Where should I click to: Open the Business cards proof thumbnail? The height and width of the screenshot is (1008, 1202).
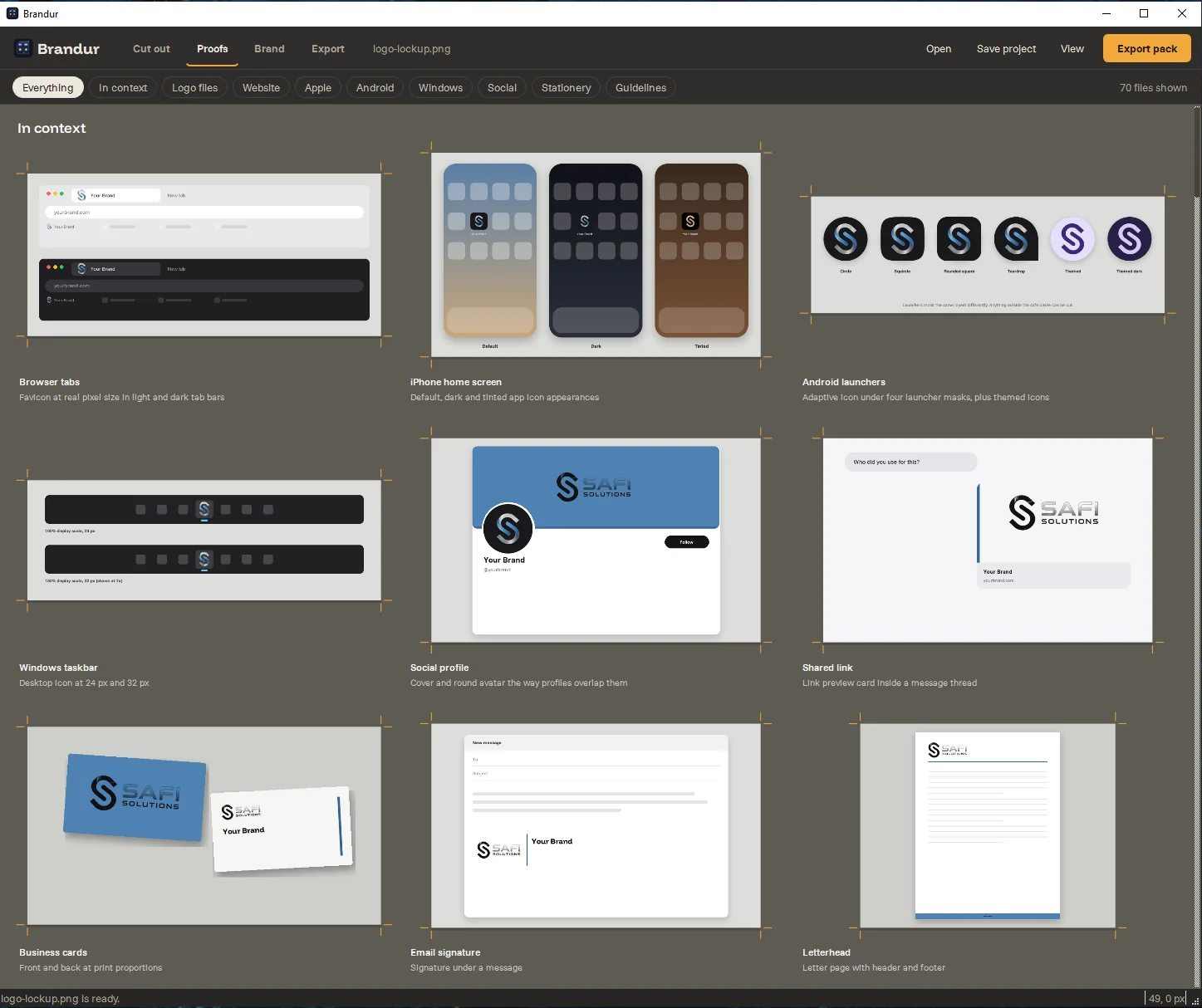coord(204,826)
